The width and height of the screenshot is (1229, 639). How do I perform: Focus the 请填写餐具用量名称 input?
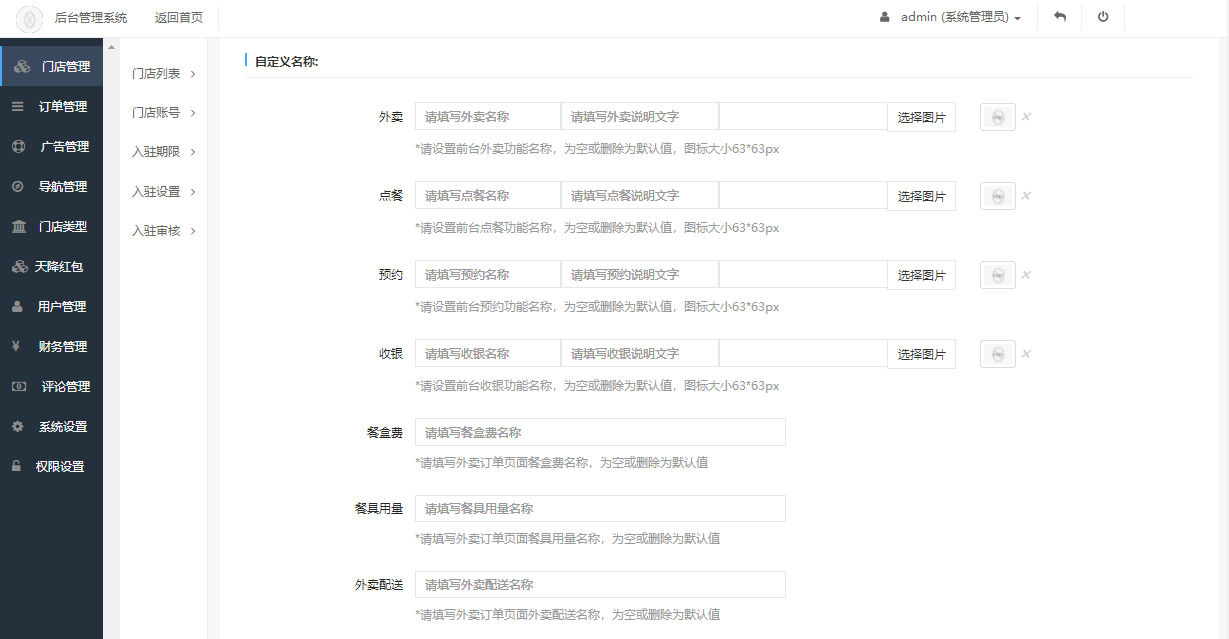(600, 508)
